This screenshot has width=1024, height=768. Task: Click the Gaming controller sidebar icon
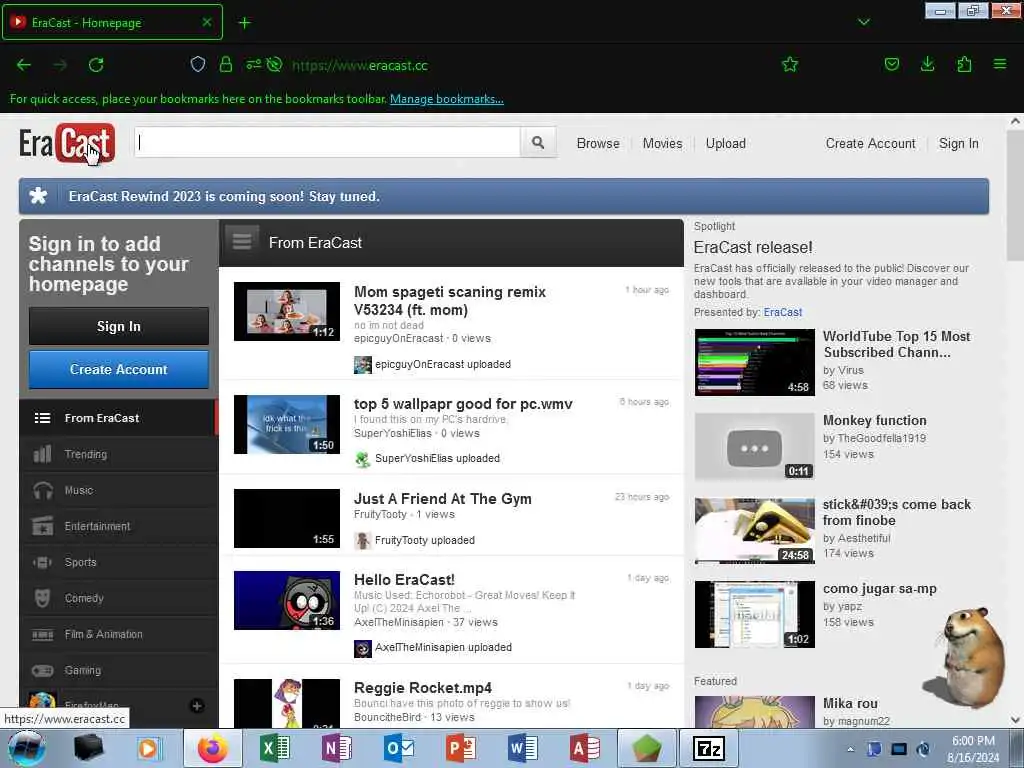[42, 670]
